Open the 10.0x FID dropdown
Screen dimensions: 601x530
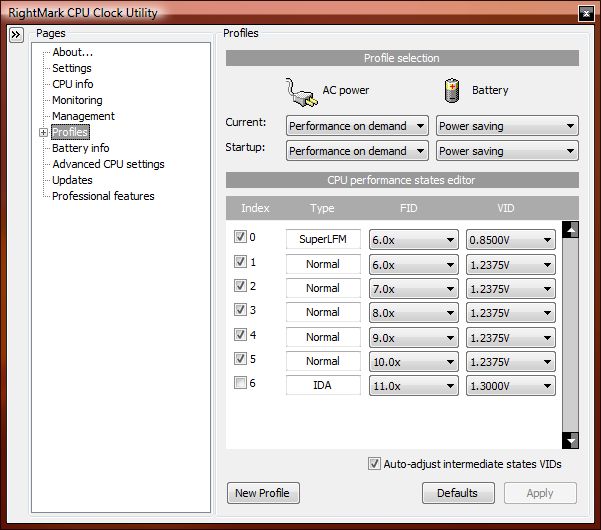coord(414,362)
